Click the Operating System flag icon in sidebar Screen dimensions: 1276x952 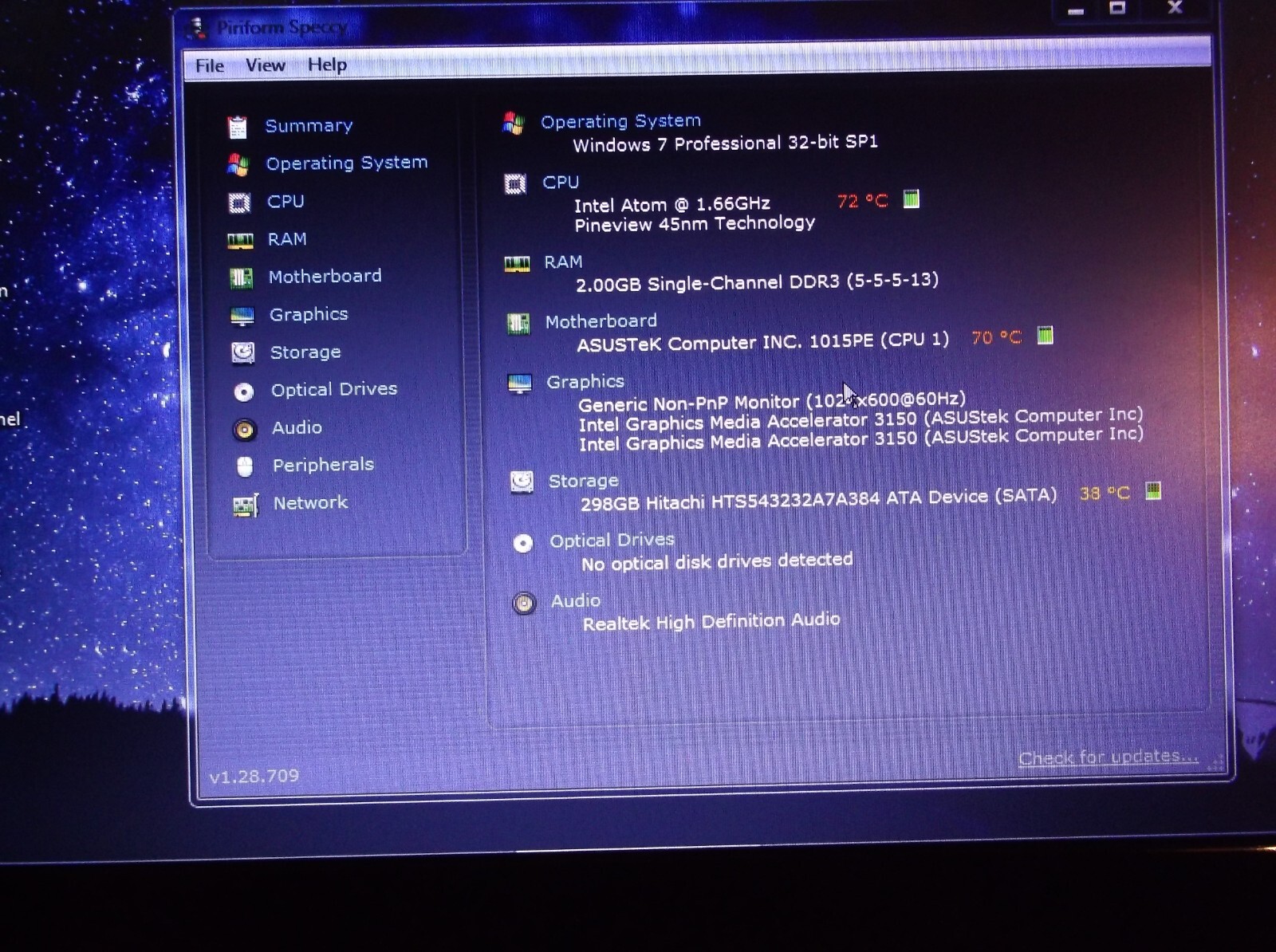click(238, 164)
